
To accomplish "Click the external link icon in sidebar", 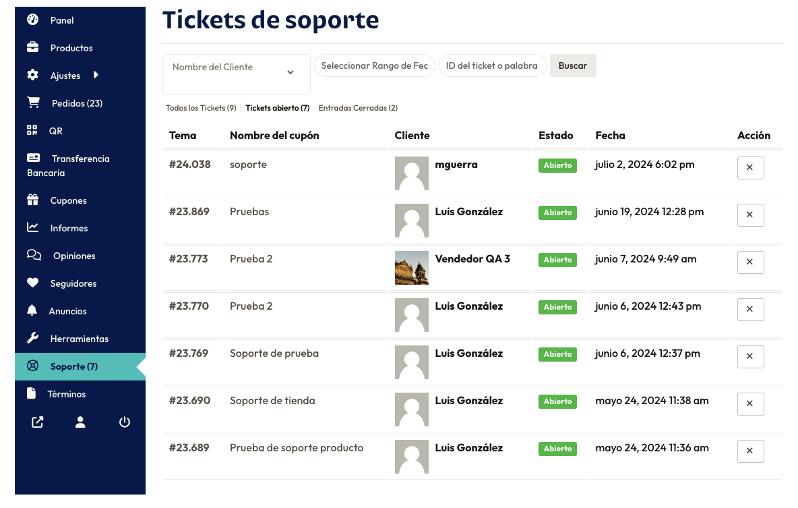I will pyautogui.click(x=37, y=422).
